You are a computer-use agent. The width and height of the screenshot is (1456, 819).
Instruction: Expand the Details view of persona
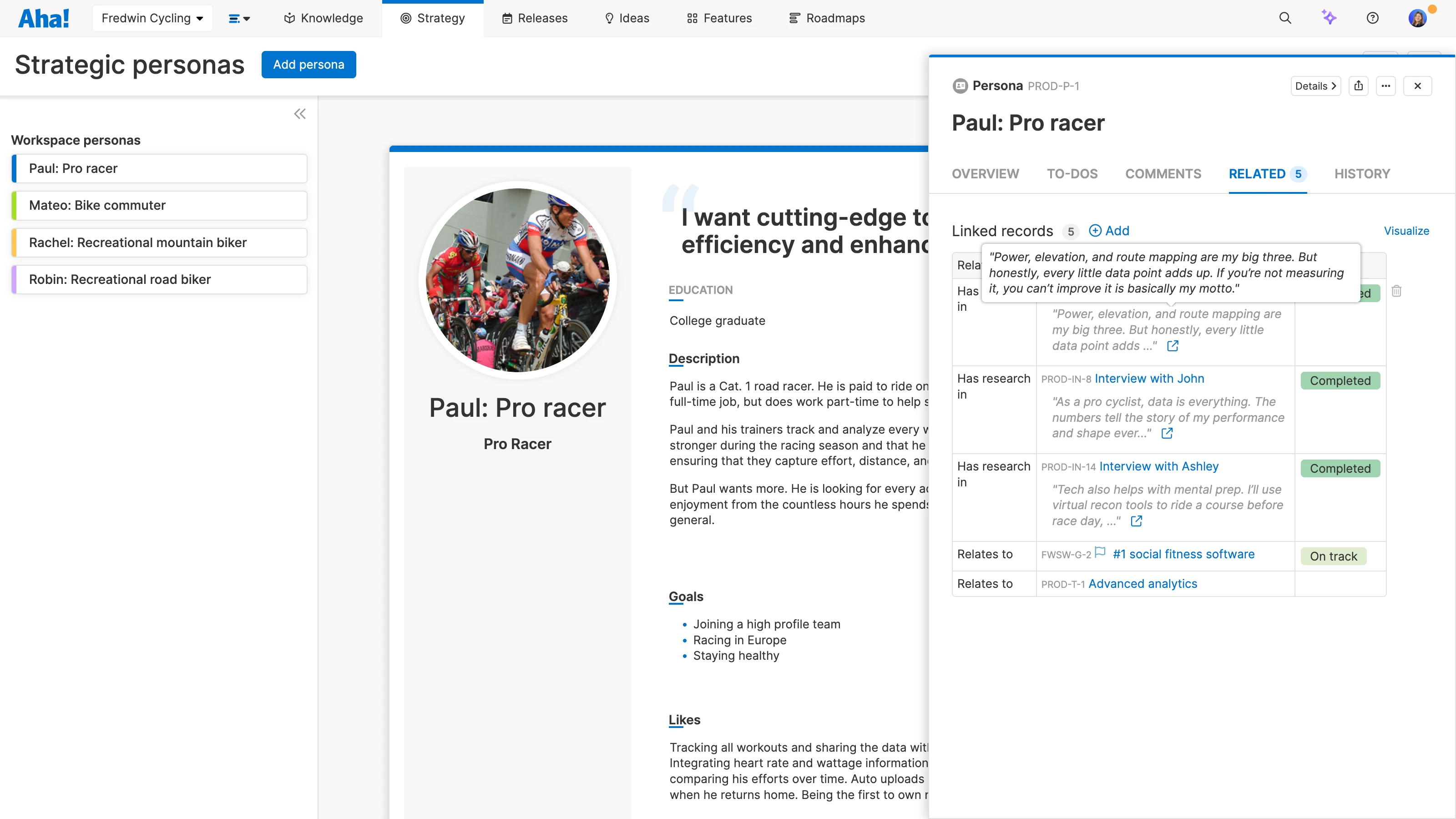[1315, 86]
